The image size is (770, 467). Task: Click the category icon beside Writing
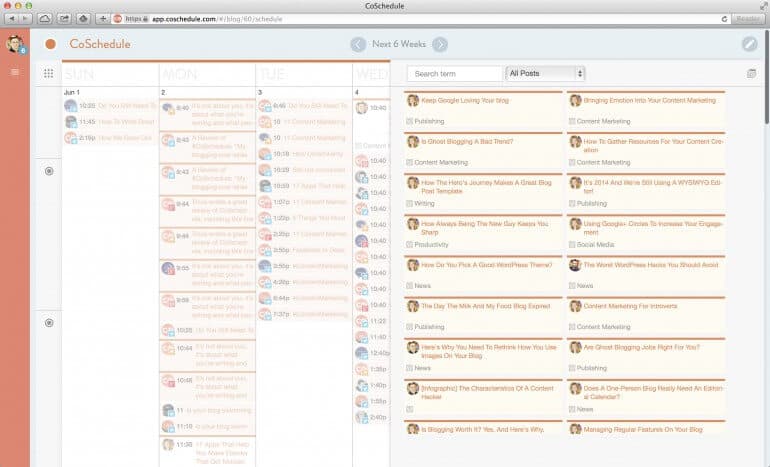[410, 203]
